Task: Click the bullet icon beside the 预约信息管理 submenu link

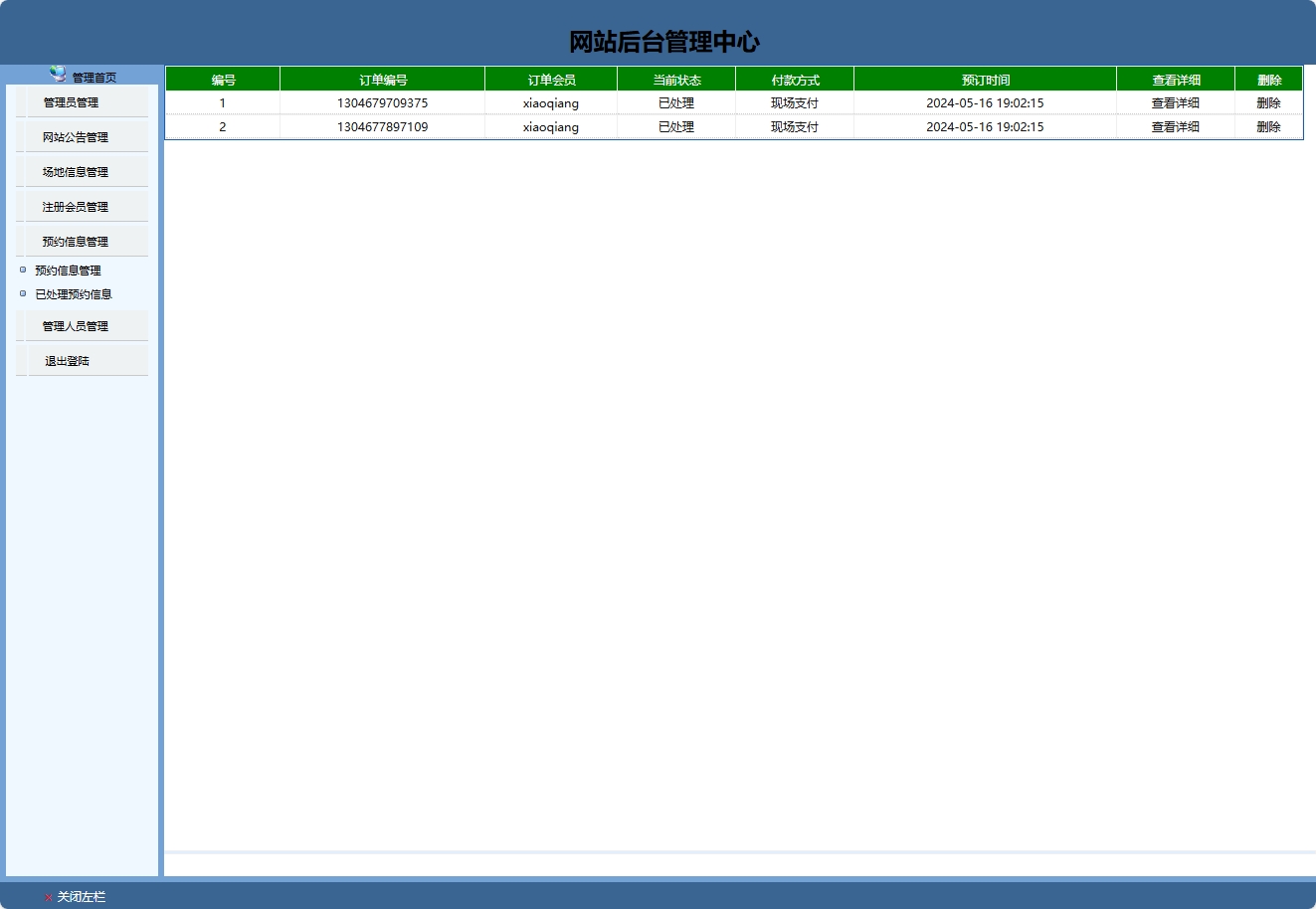Action: pos(23,270)
